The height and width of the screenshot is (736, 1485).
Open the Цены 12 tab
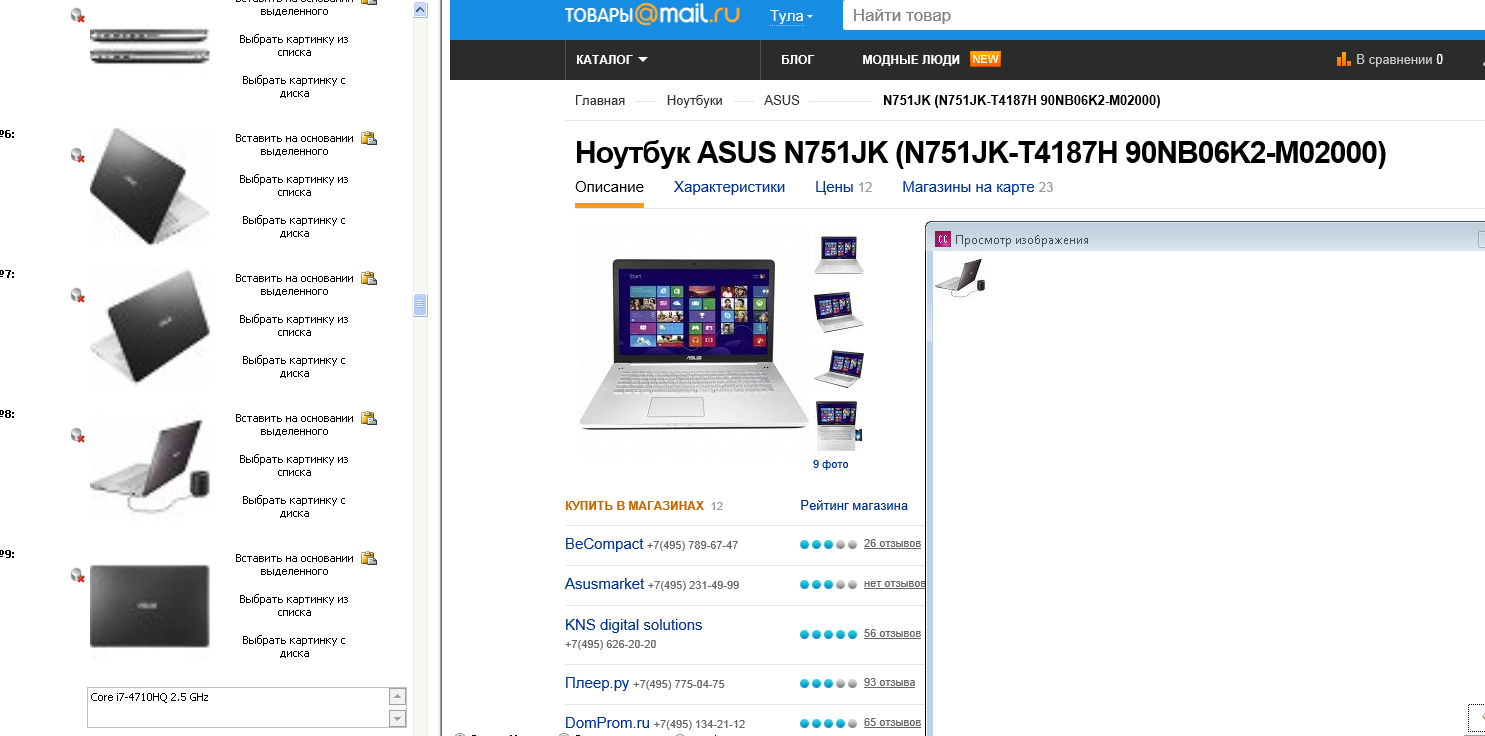tap(844, 187)
